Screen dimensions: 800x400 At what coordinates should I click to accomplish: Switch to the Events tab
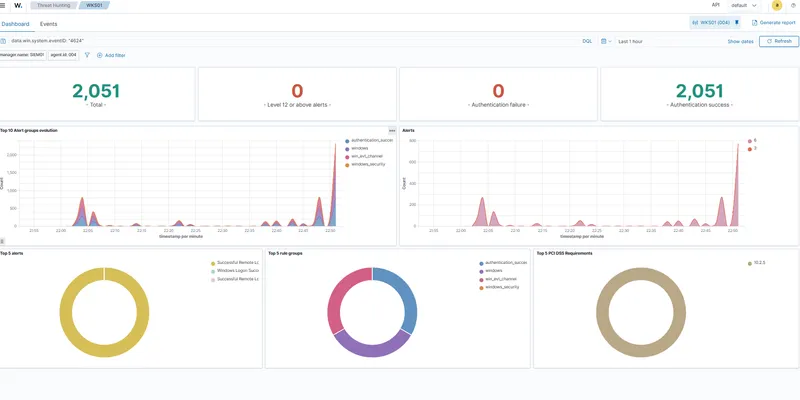click(48, 24)
